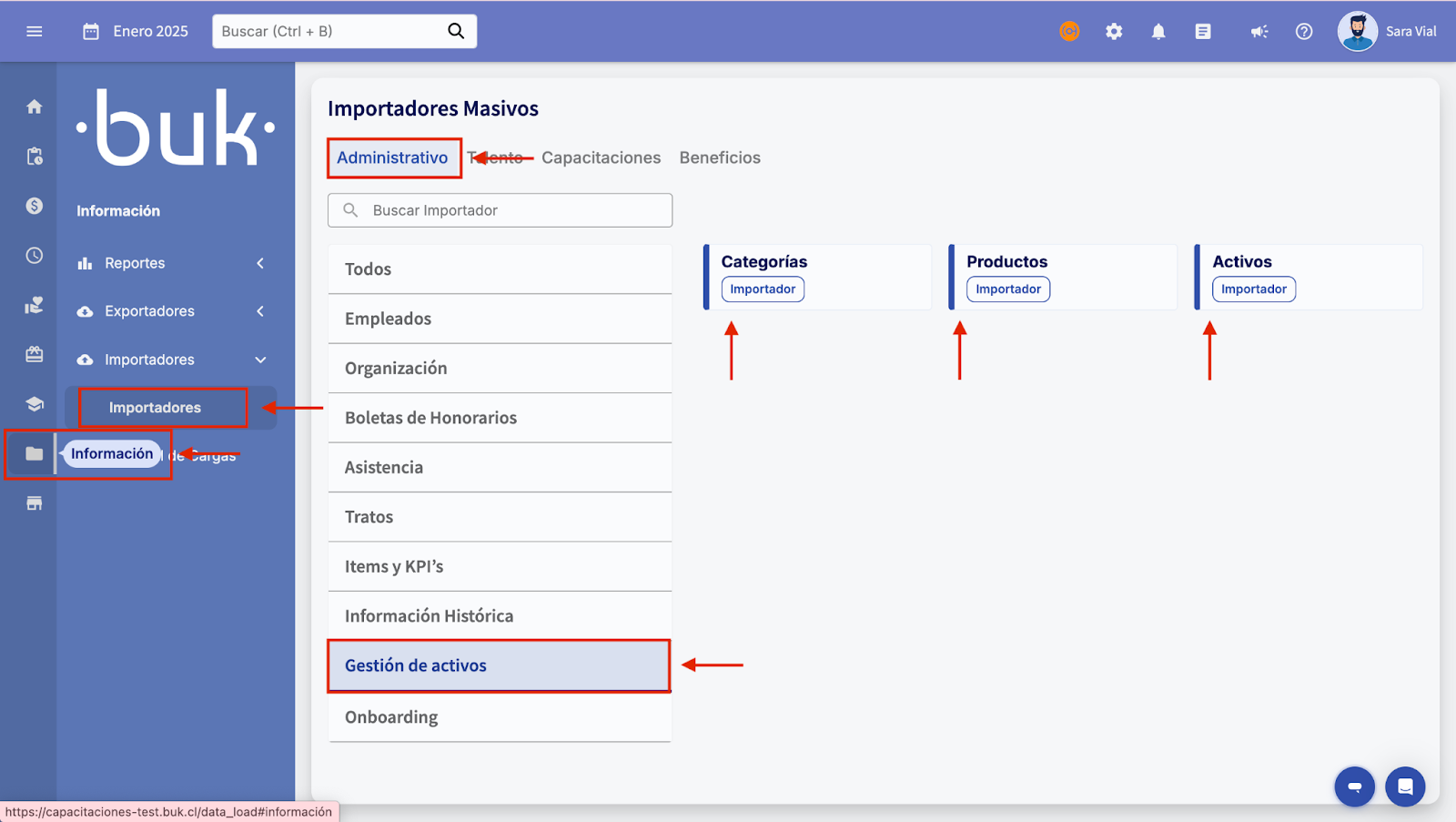Open the graduation cap training icon
The image size is (1456, 822).
pos(35,404)
